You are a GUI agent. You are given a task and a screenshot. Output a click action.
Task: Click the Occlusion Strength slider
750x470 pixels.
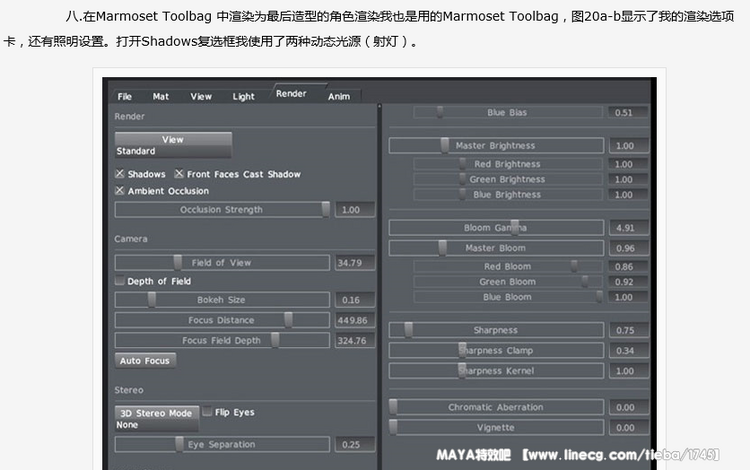click(x=222, y=210)
